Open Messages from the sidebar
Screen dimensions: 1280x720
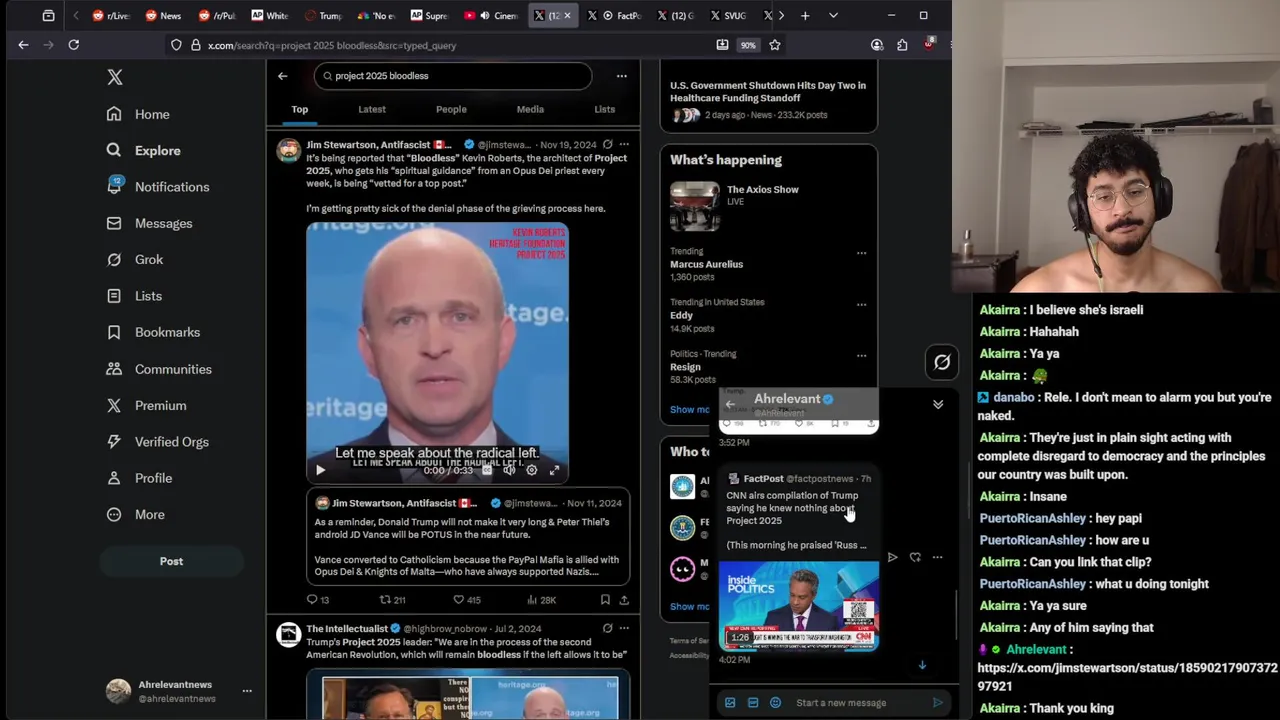[150, 223]
